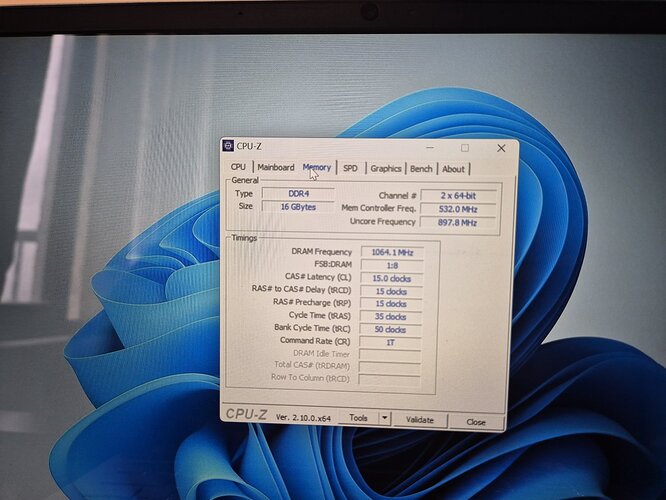Show the About tab
The image size is (666, 500).
tap(453, 169)
